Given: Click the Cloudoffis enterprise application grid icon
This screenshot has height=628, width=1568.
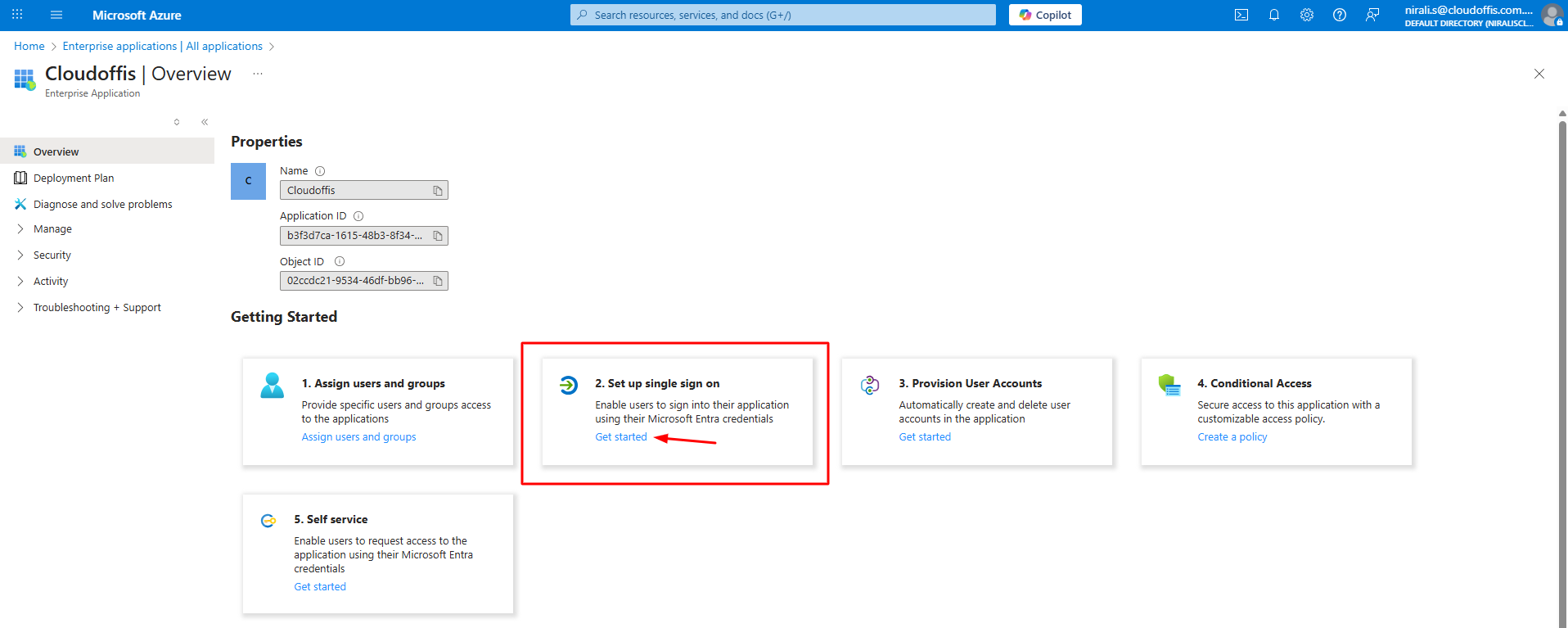Looking at the screenshot, I should (x=25, y=79).
